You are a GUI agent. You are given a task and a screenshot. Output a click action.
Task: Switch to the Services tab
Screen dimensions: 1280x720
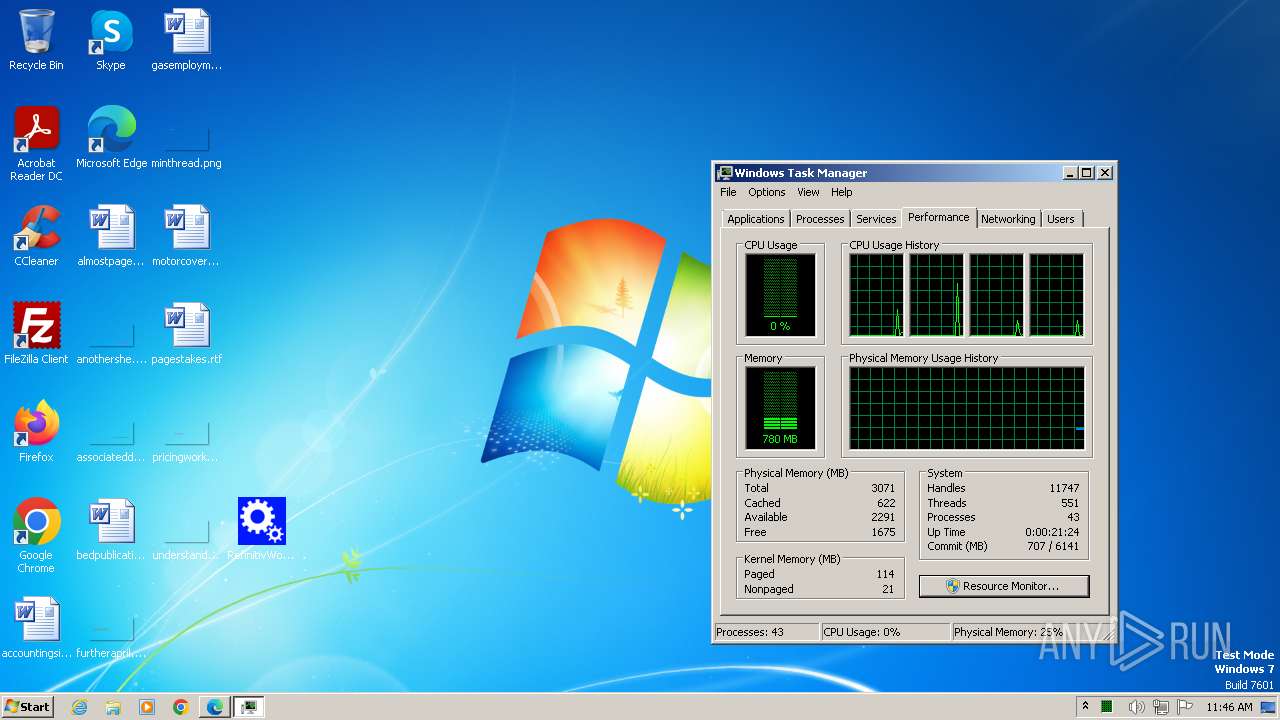click(x=876, y=219)
